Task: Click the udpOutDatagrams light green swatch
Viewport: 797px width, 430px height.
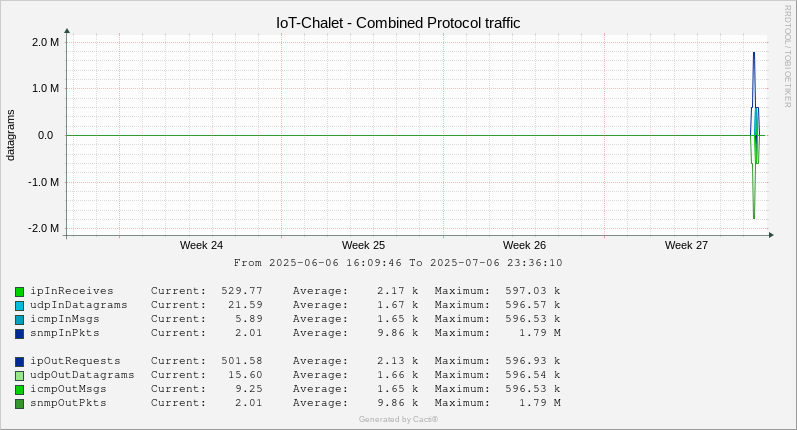Action: click(x=19, y=376)
